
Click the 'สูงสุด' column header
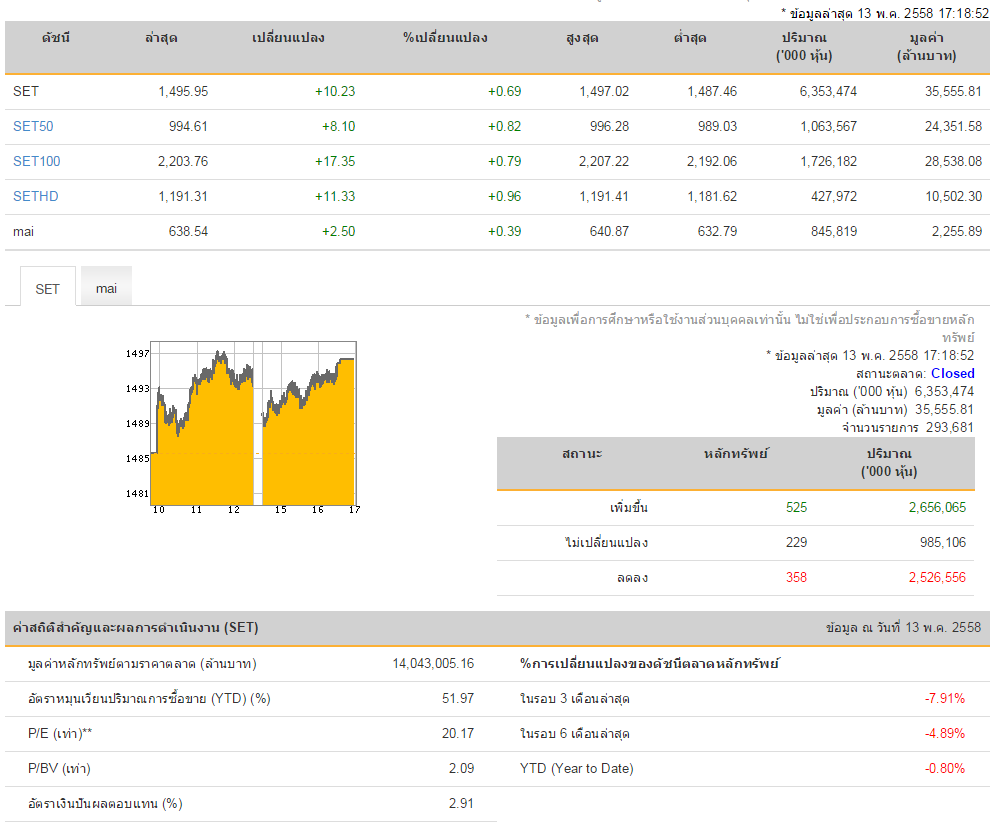[x=582, y=38]
